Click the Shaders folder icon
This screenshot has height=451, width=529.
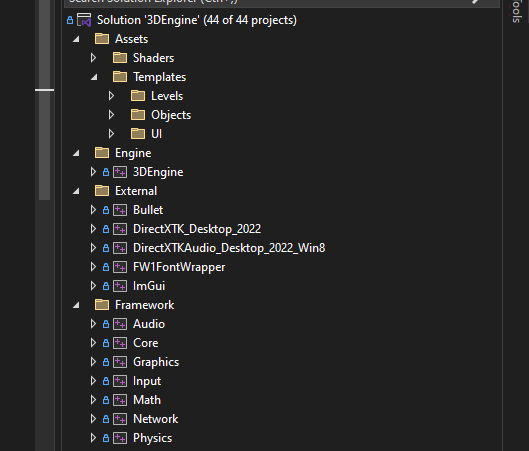(120, 58)
